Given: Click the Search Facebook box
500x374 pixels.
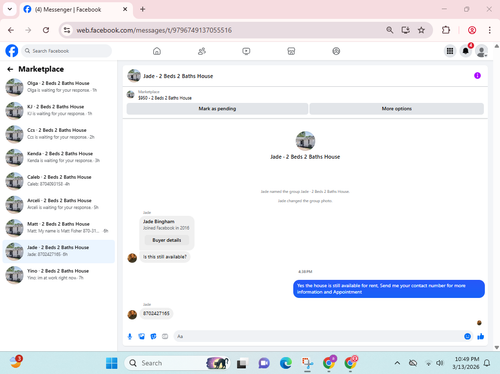Looking at the screenshot, I should point(67,51).
